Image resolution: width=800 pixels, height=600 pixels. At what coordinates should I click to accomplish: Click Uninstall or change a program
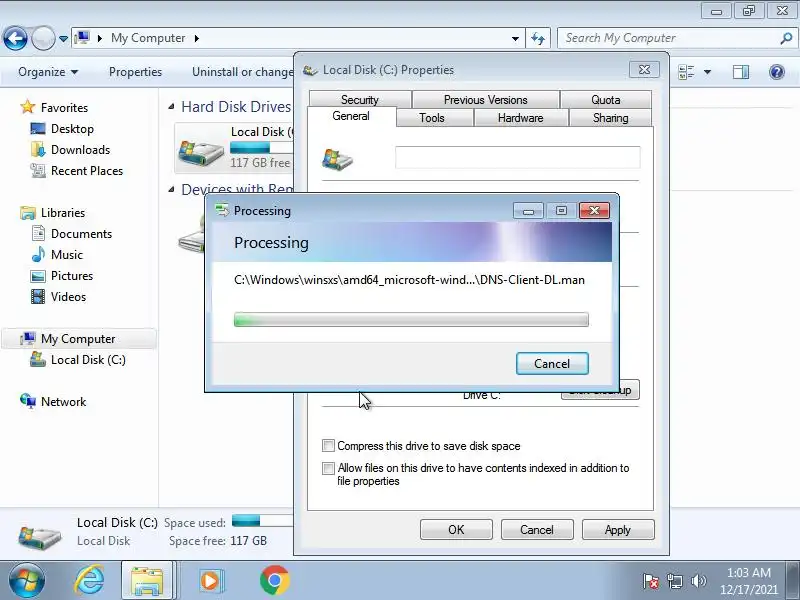coord(242,72)
